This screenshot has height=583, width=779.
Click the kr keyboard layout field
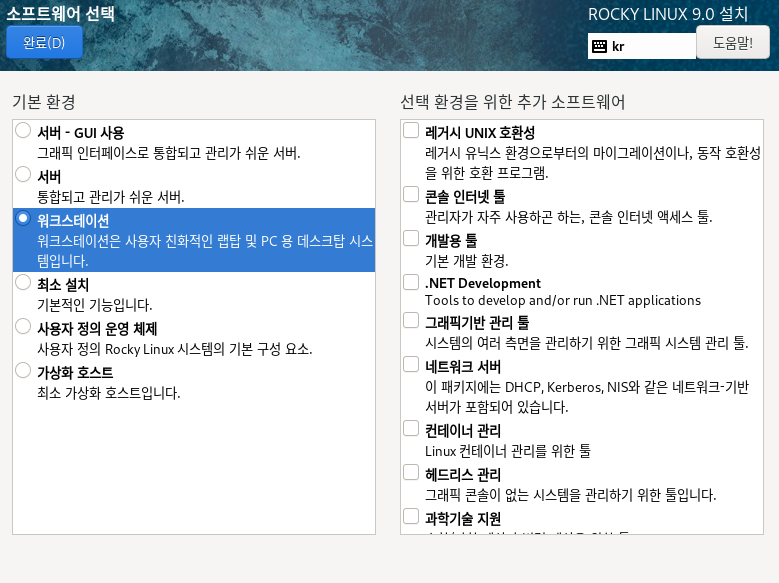pos(642,46)
